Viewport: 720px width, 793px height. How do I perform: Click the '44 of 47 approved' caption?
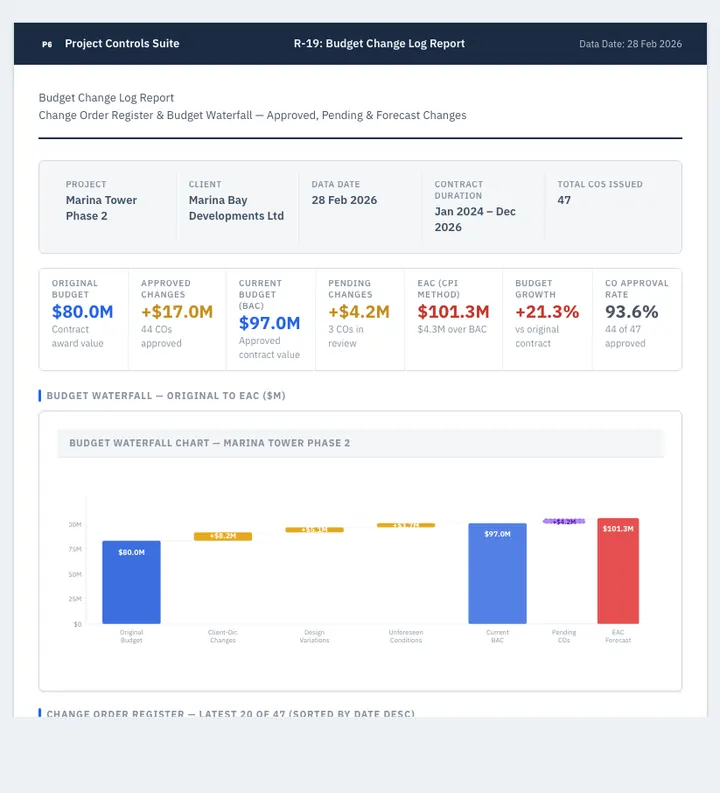(625, 336)
